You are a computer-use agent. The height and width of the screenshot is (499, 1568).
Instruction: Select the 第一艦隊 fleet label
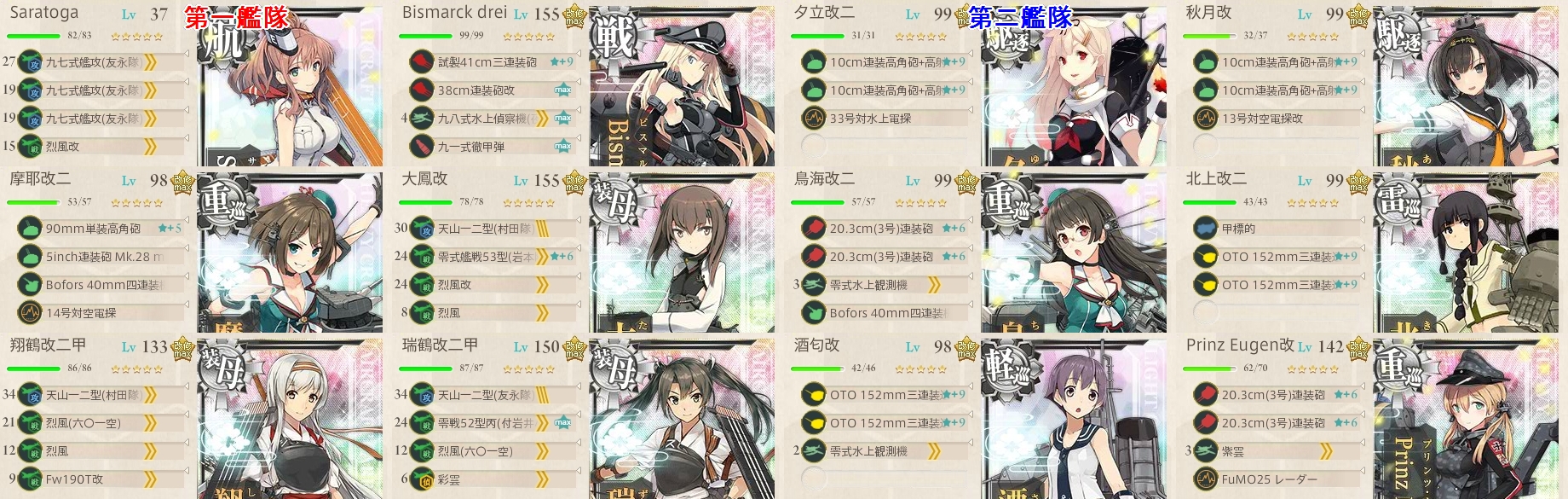[x=236, y=18]
